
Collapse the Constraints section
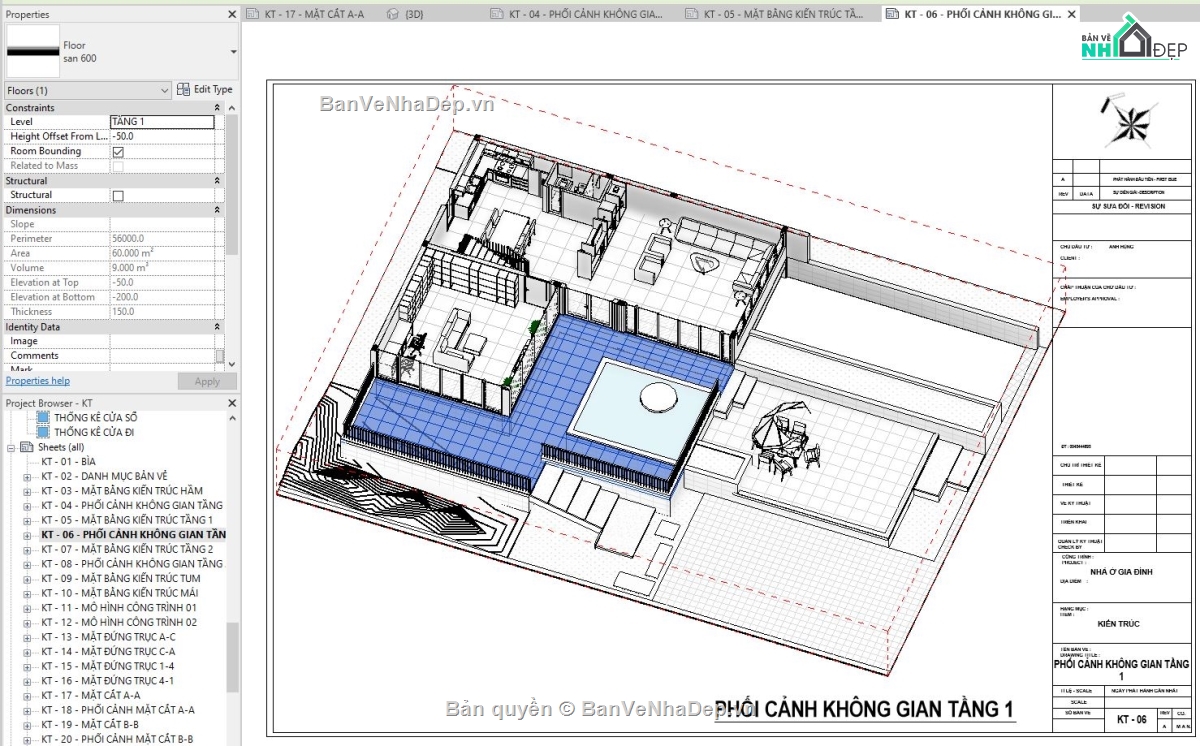217,107
